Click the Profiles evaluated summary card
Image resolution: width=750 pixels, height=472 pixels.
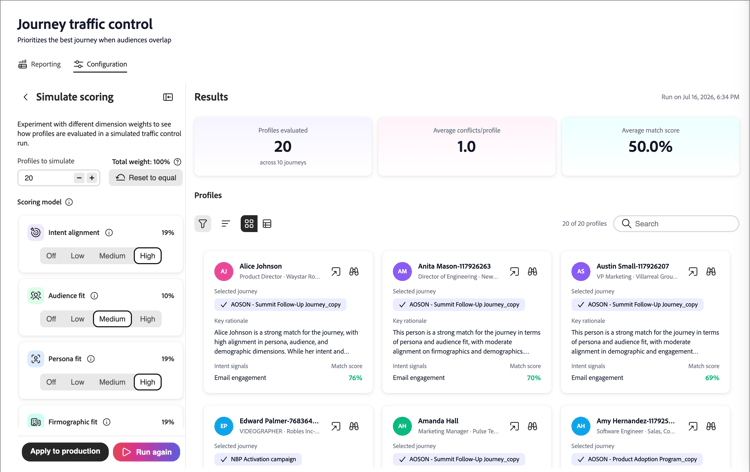[x=283, y=146]
